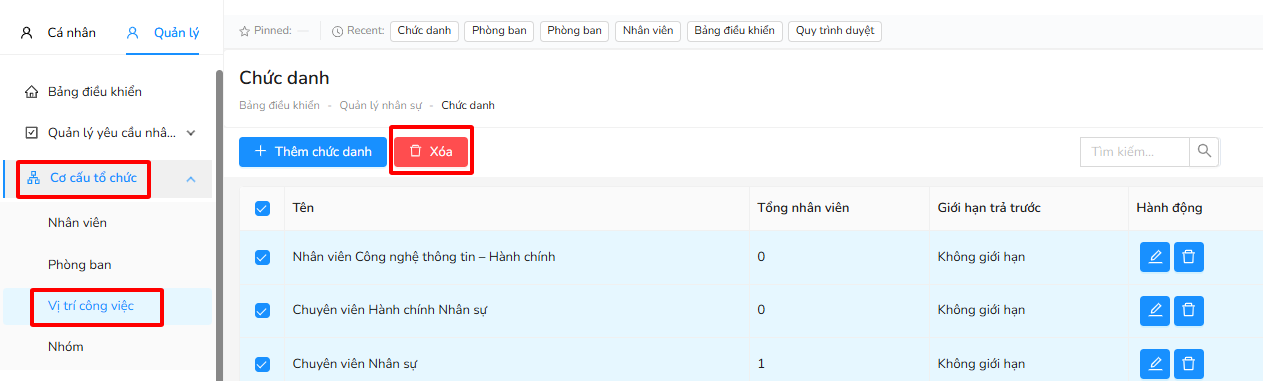Open Nhân viên in sidebar
Image resolution: width=1263 pixels, height=381 pixels.
click(x=77, y=223)
